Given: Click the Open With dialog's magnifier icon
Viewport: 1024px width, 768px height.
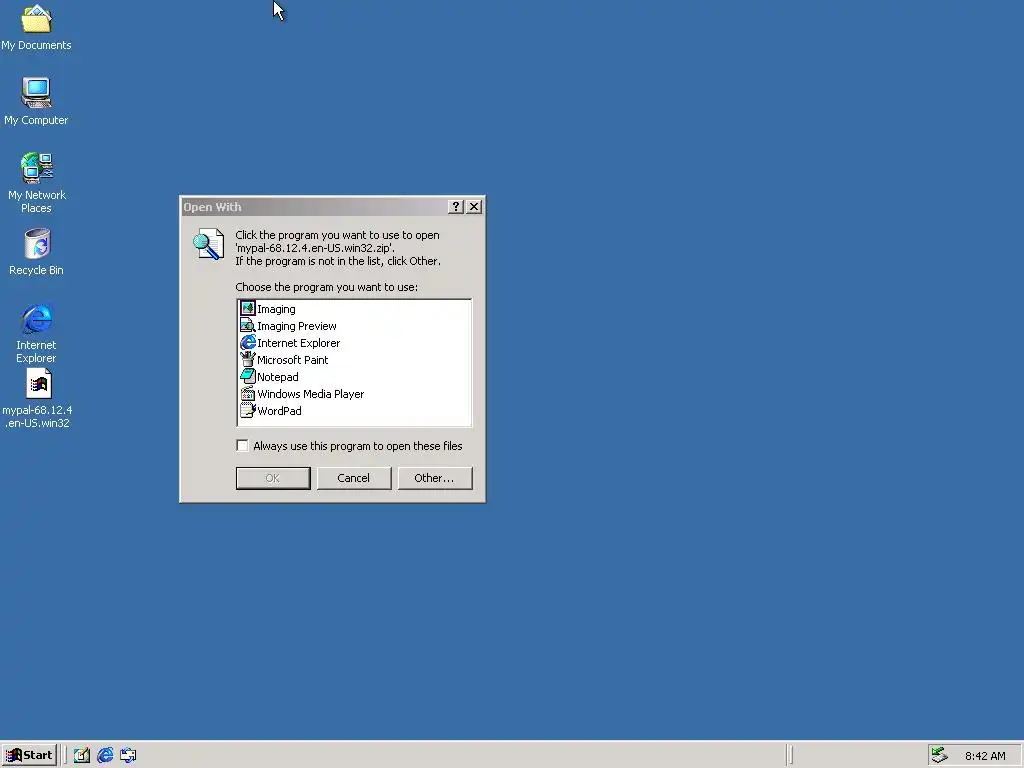Looking at the screenshot, I should [x=208, y=244].
